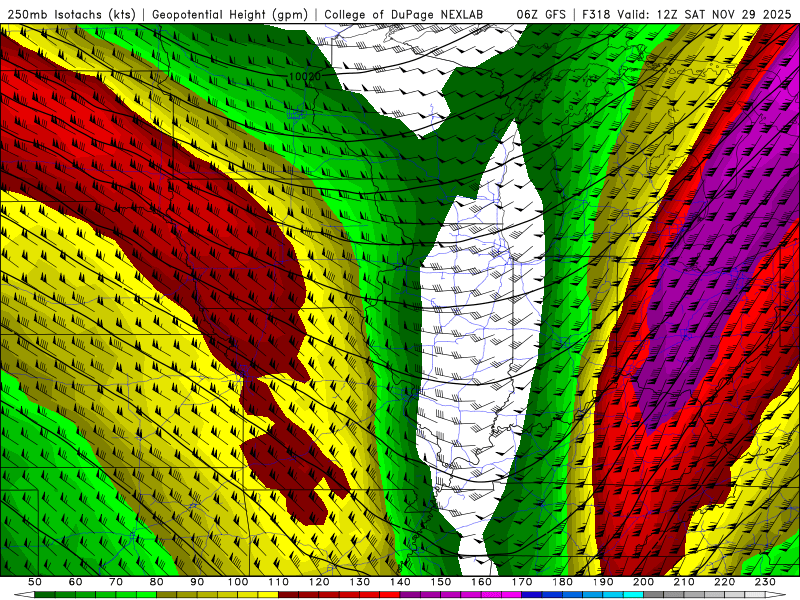Screen dimensions: 800x600
Task: Click the '190' color bar label
Action: pos(603,582)
